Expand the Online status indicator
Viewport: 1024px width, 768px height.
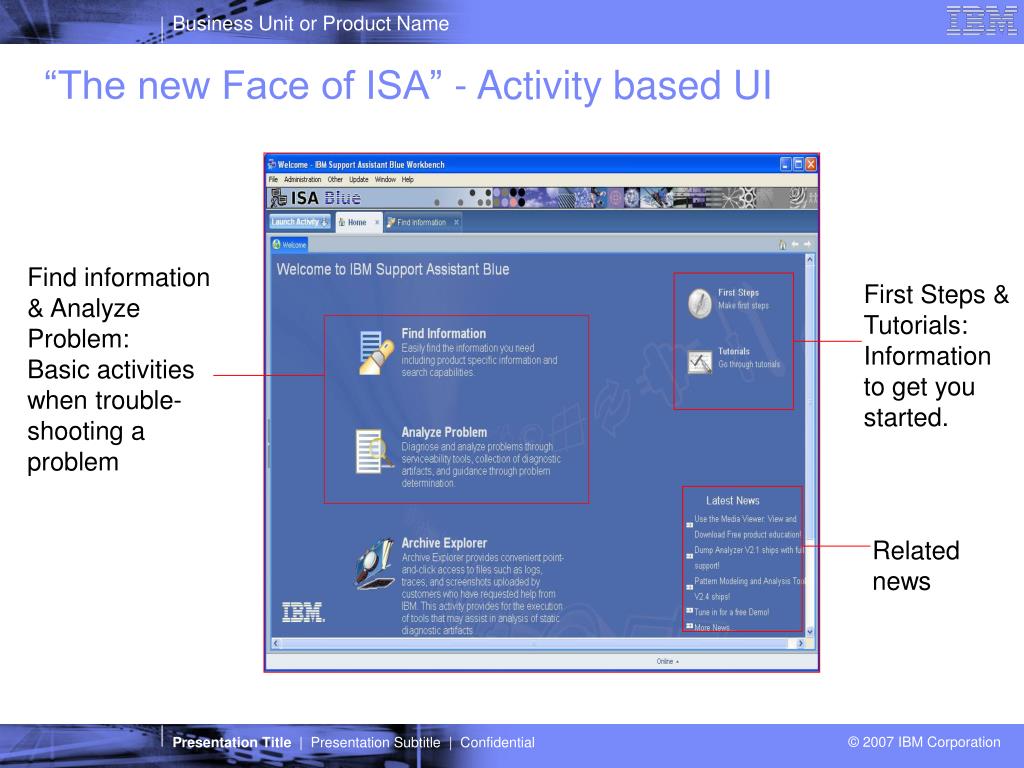(x=667, y=662)
